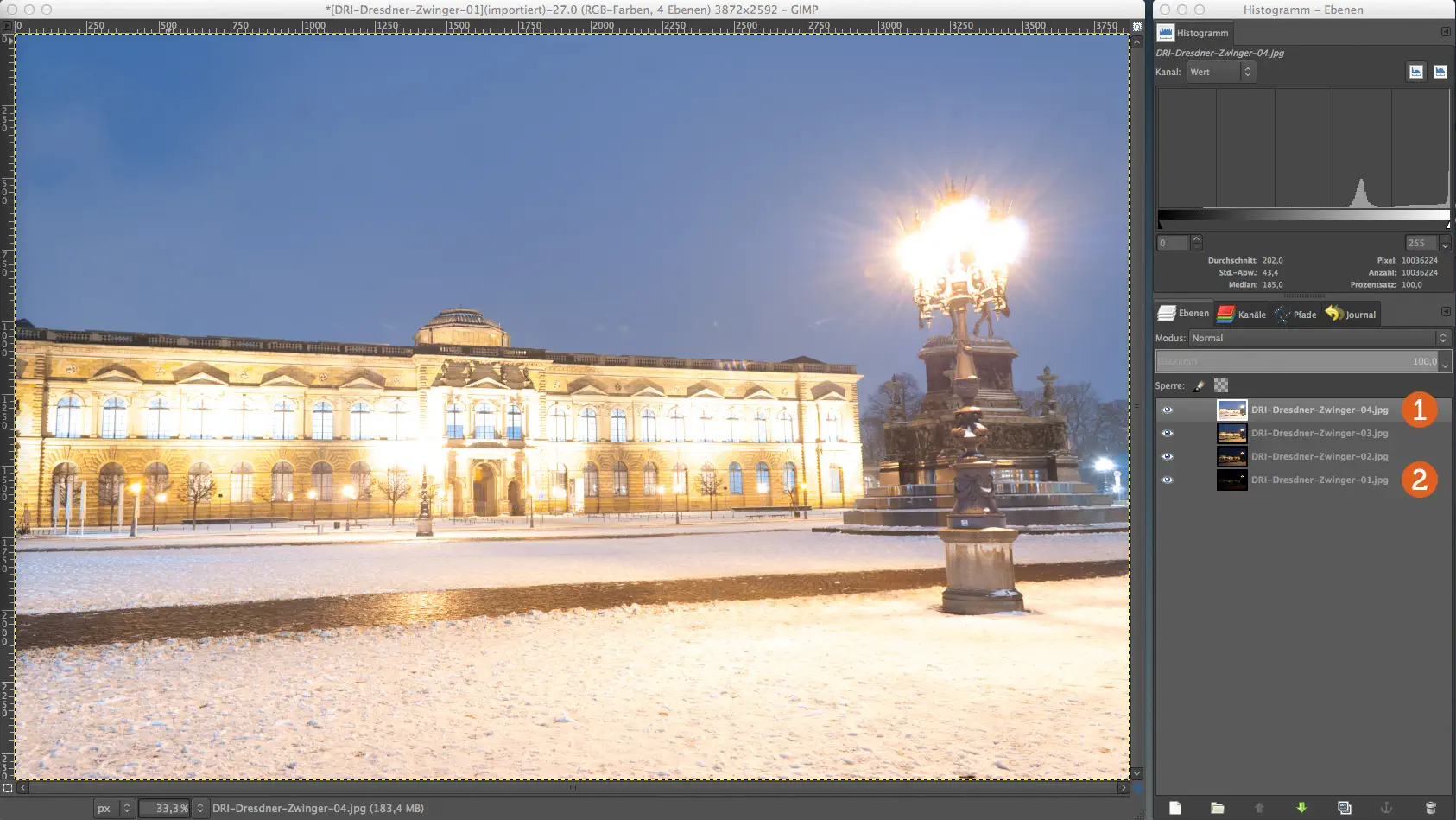Select thumbnail of DRI-Dresdner-Zwinger-02.jpg
Viewport: 1456px width, 820px height.
(1232, 456)
